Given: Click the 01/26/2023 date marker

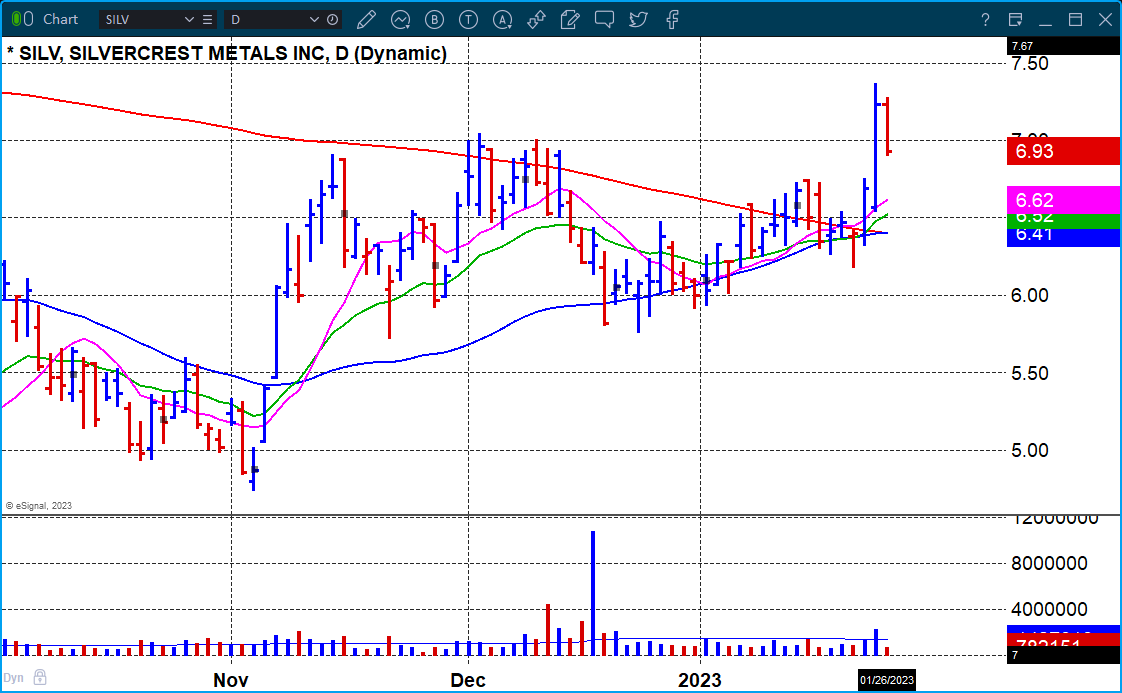Looking at the screenshot, I should click(887, 680).
